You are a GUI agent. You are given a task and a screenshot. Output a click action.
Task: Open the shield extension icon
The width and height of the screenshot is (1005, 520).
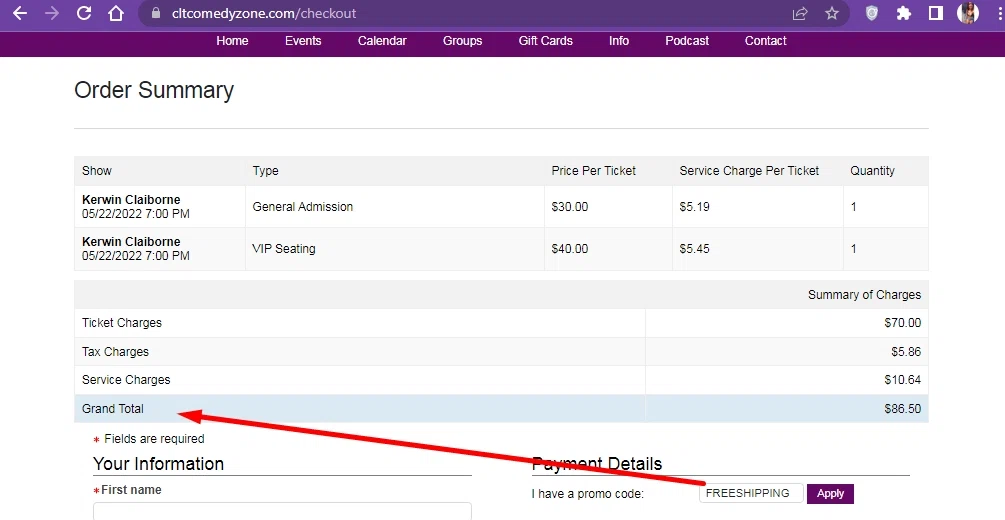pos(872,13)
